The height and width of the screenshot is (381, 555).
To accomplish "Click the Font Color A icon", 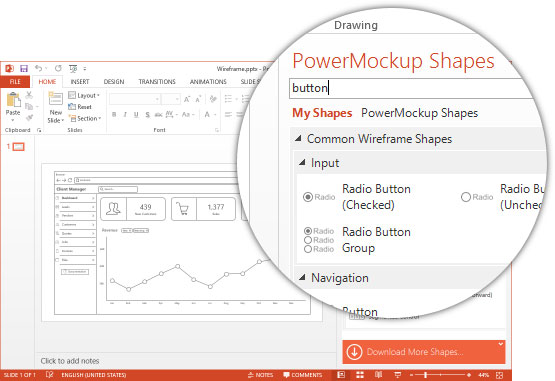I will [x=207, y=114].
